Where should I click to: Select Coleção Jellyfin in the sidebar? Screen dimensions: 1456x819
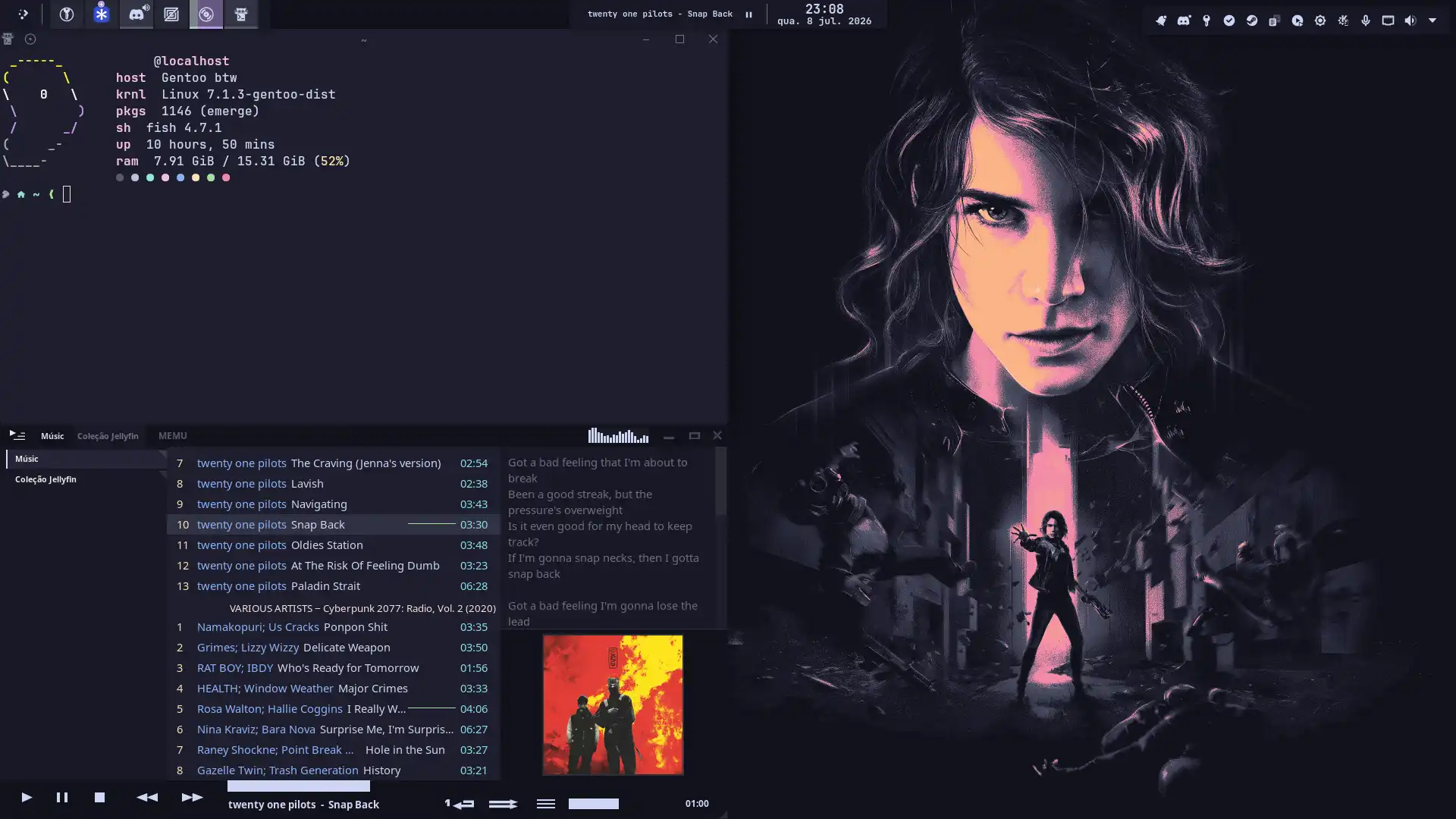point(86,479)
